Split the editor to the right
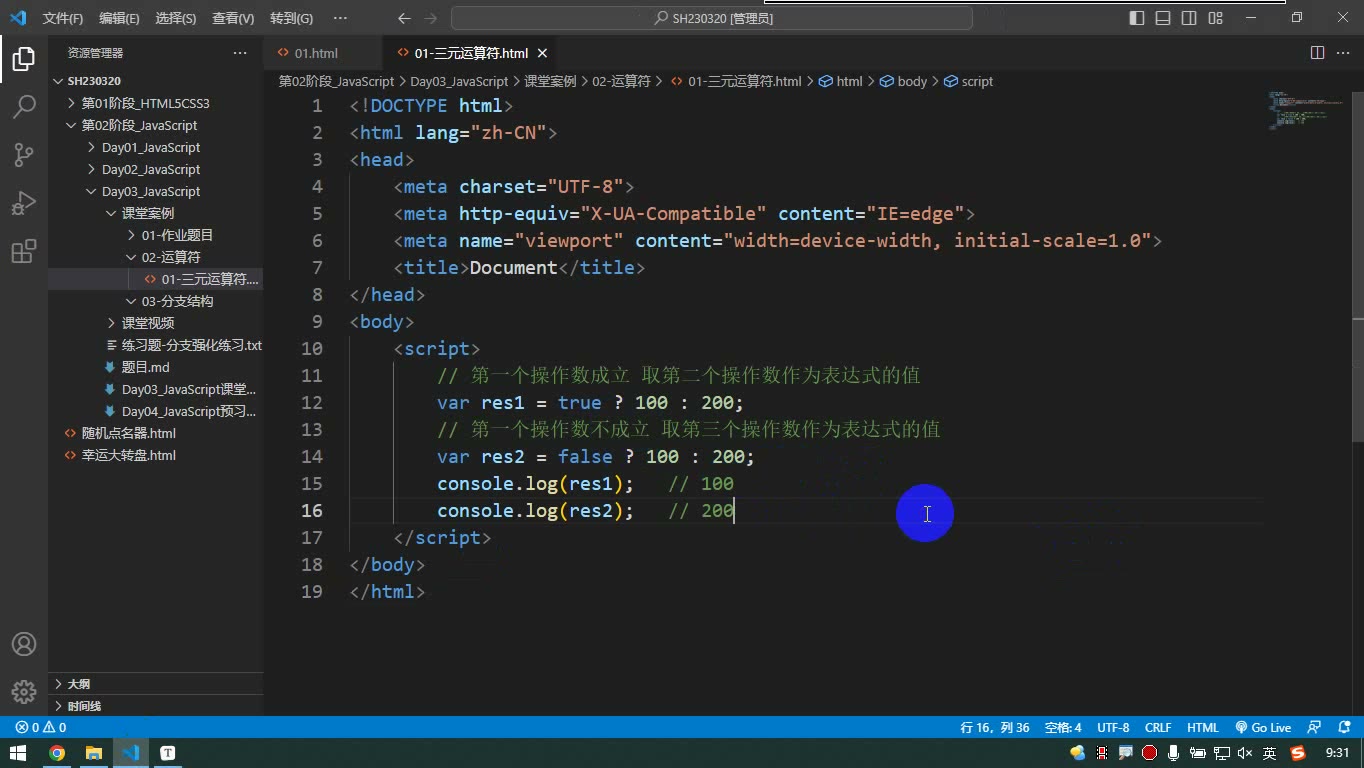This screenshot has height=768, width=1364. coord(1317,53)
